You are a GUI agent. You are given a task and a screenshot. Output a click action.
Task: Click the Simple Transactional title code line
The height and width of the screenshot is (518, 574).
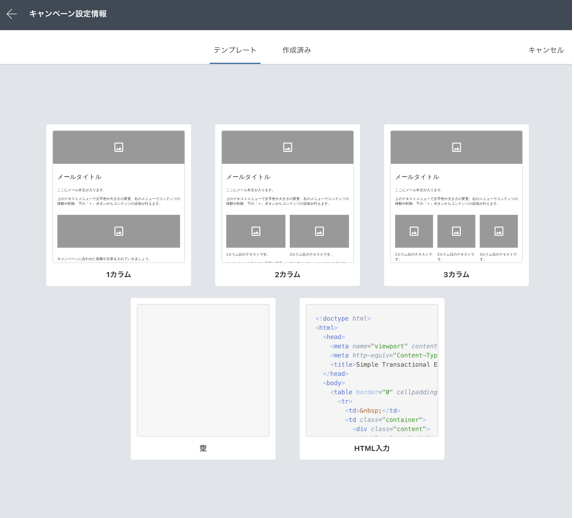pyautogui.click(x=384, y=365)
